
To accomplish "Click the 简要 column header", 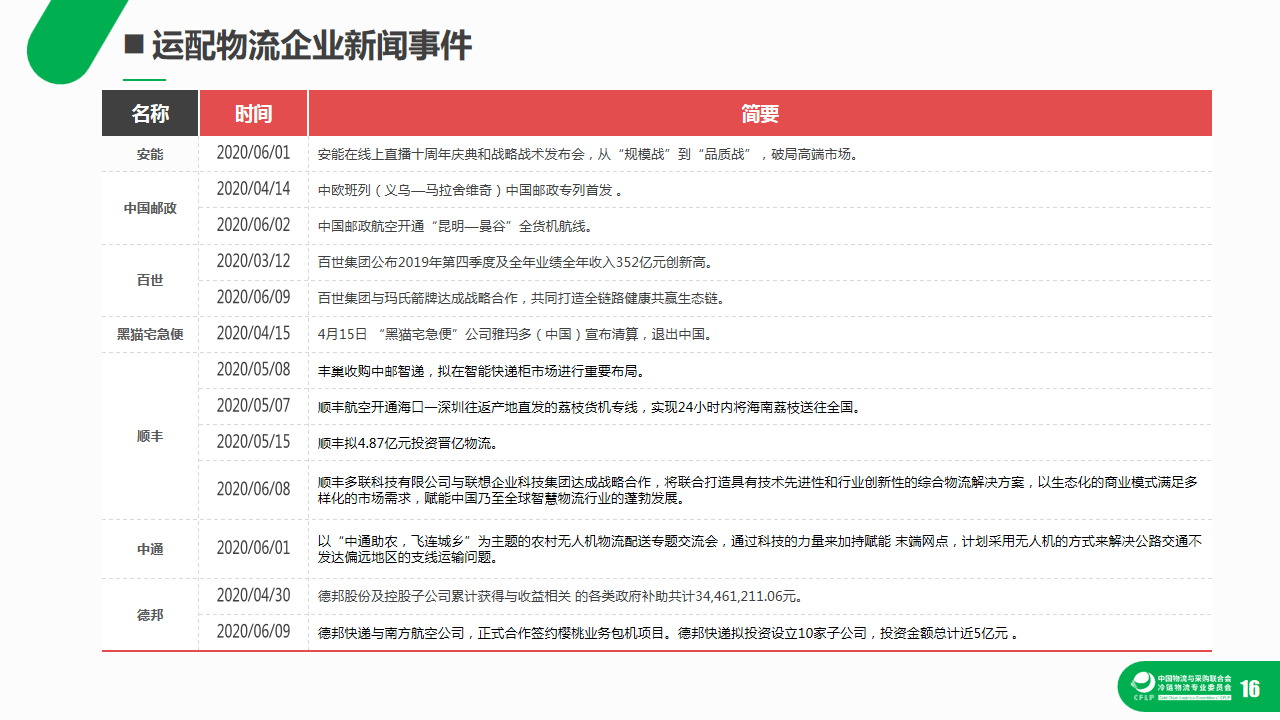I will click(760, 114).
